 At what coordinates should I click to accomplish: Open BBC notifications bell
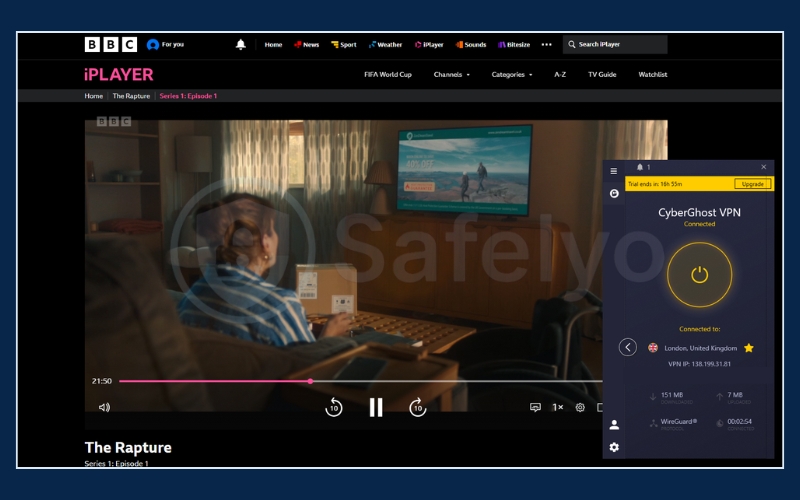coord(241,44)
